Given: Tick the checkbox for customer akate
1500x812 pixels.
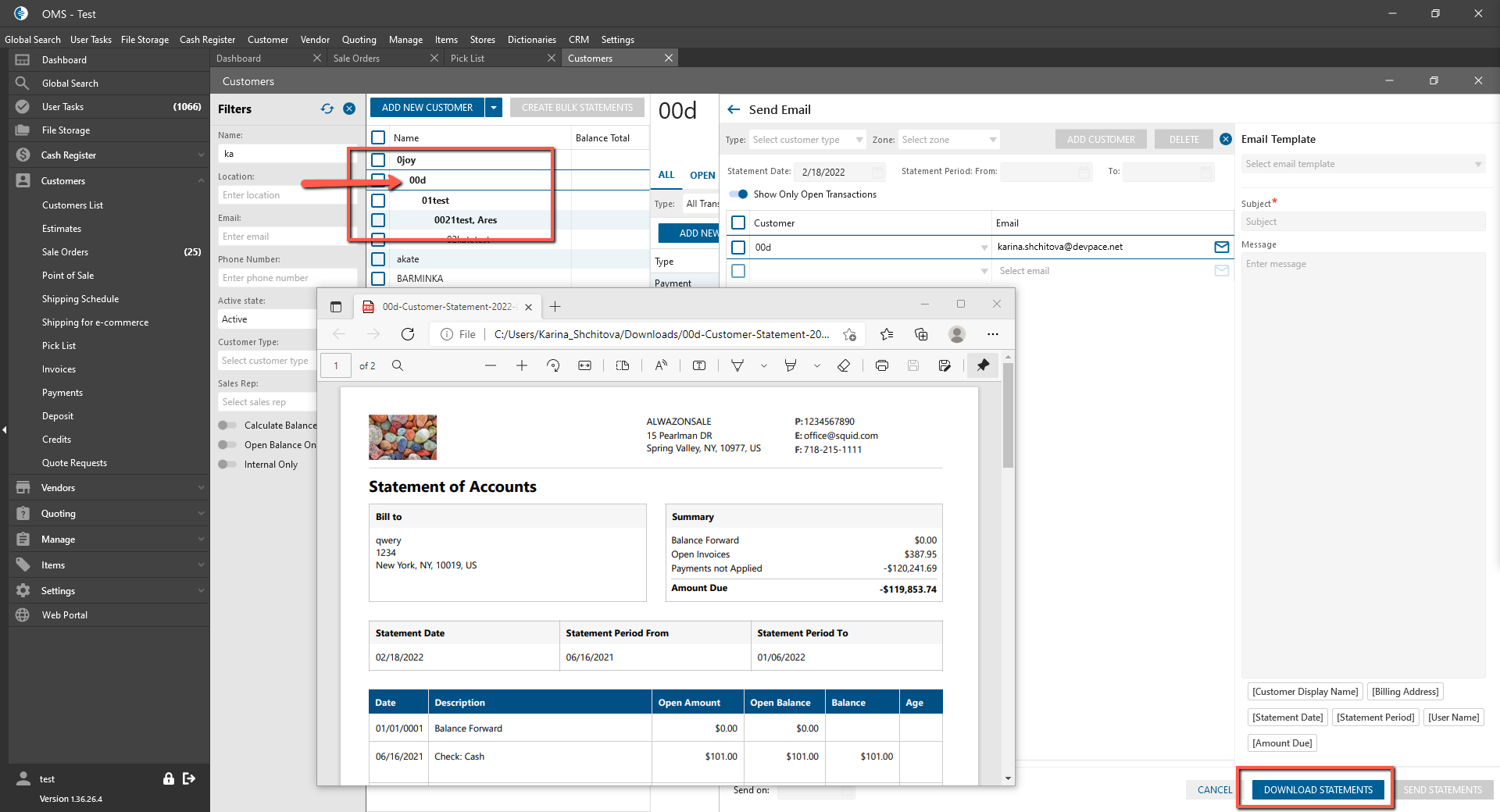Looking at the screenshot, I should pyautogui.click(x=378, y=259).
